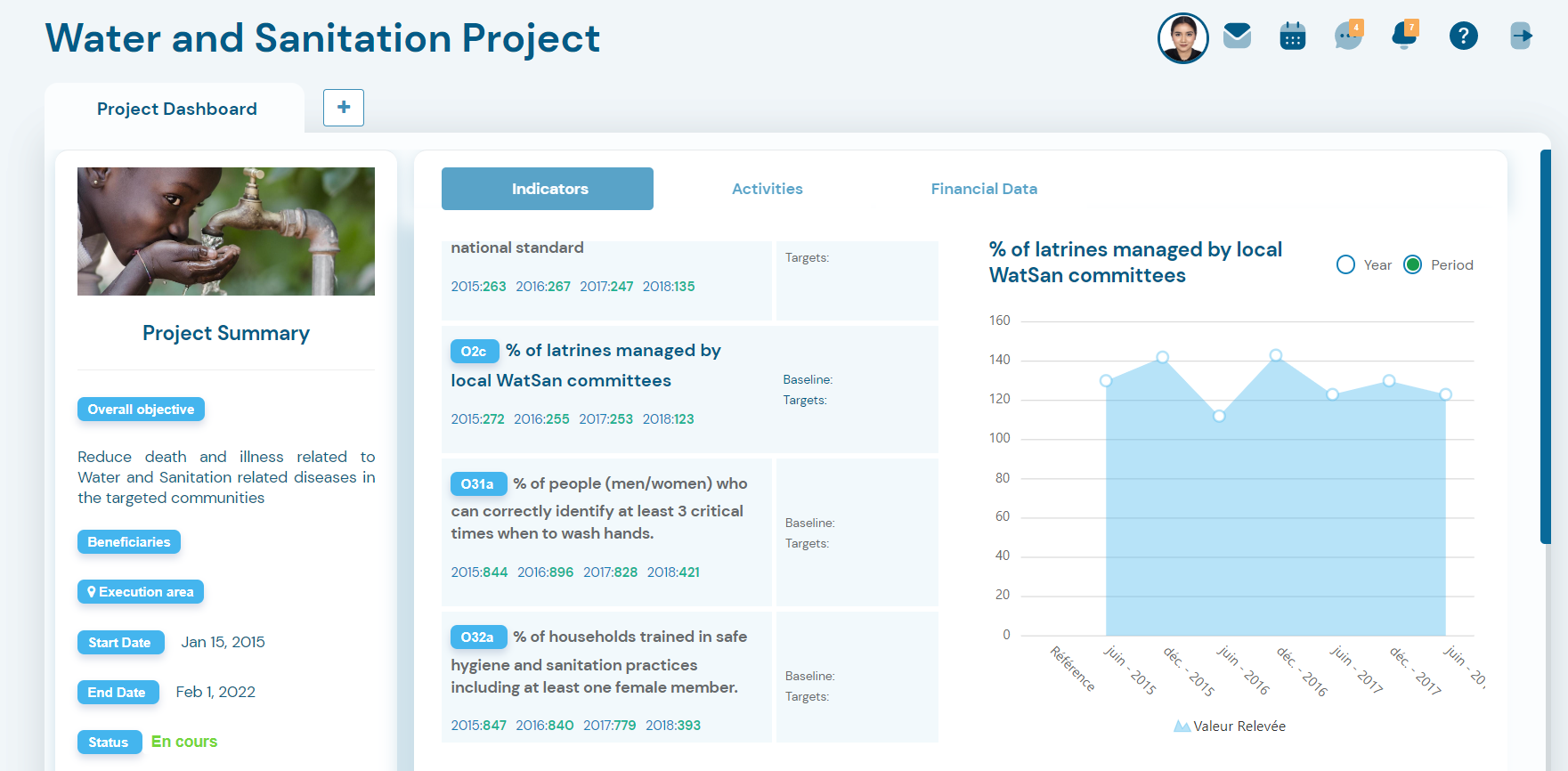Screen dimensions: 1568x771
Task: Click the O31a code badge
Action: pos(478,484)
